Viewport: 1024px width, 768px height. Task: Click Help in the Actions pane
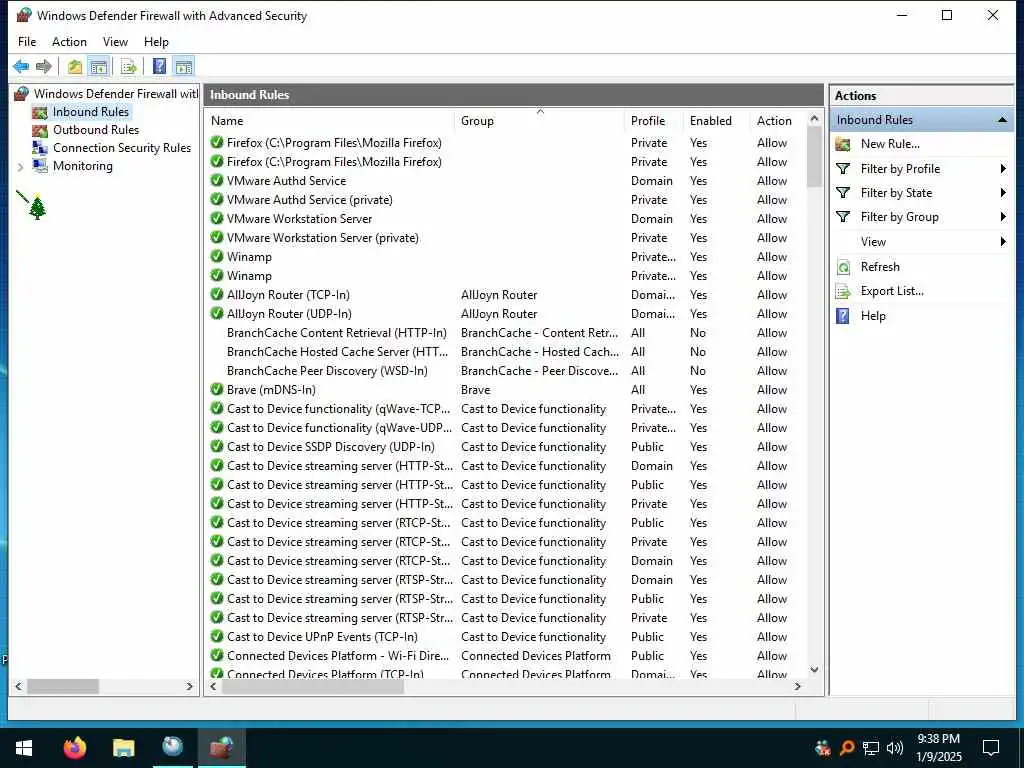click(873, 316)
